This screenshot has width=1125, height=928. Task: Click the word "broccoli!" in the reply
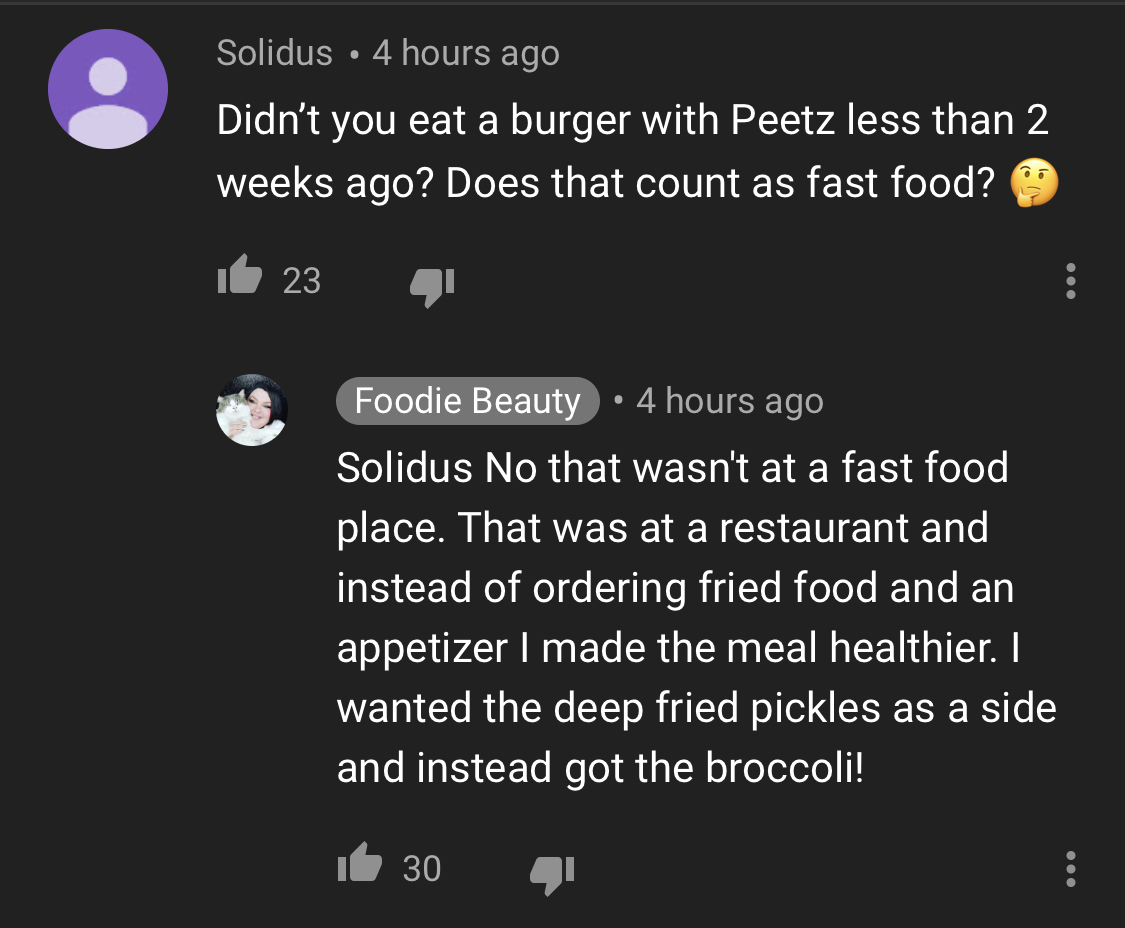click(785, 767)
